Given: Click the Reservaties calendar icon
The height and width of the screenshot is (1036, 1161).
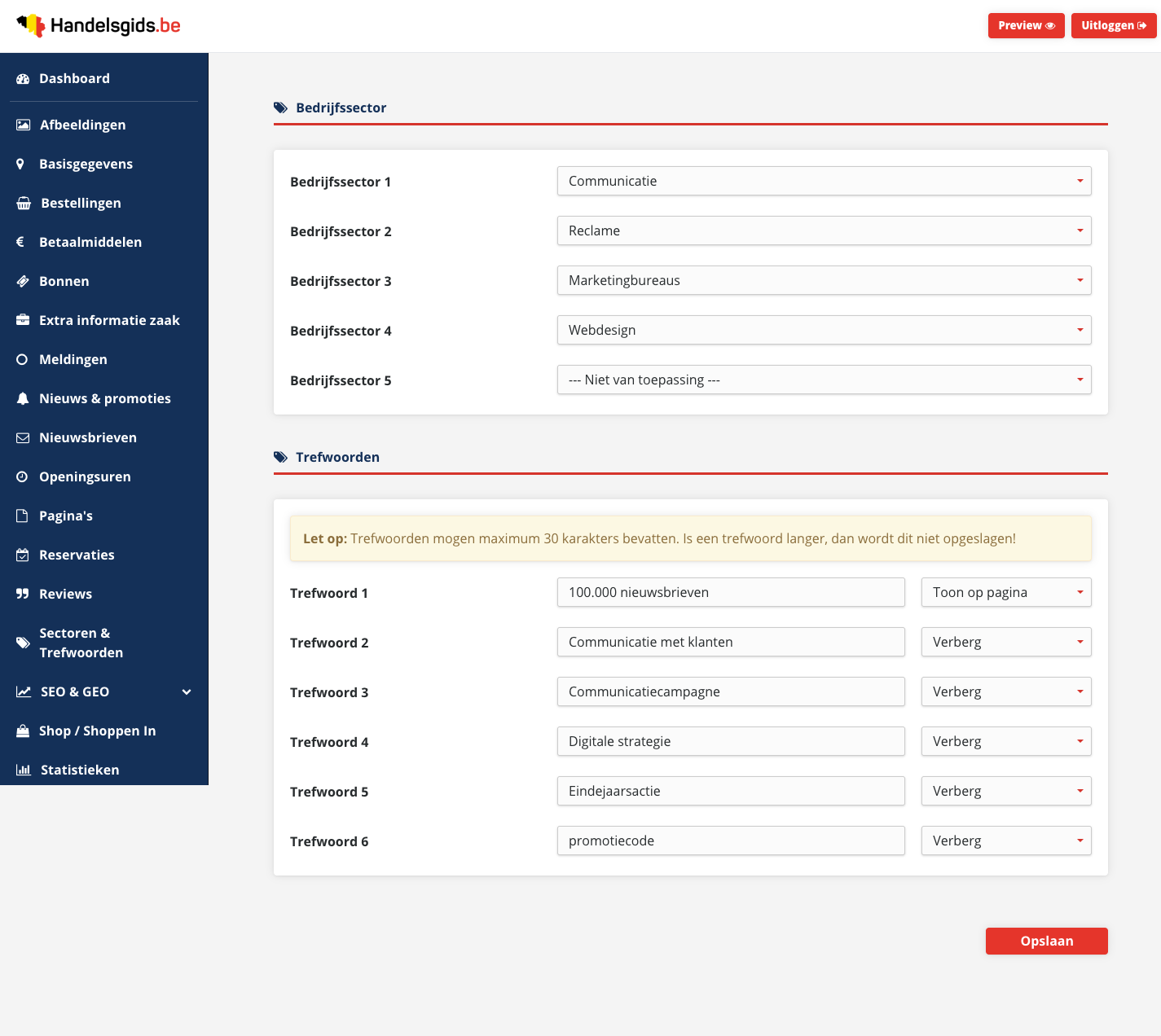Looking at the screenshot, I should [23, 555].
